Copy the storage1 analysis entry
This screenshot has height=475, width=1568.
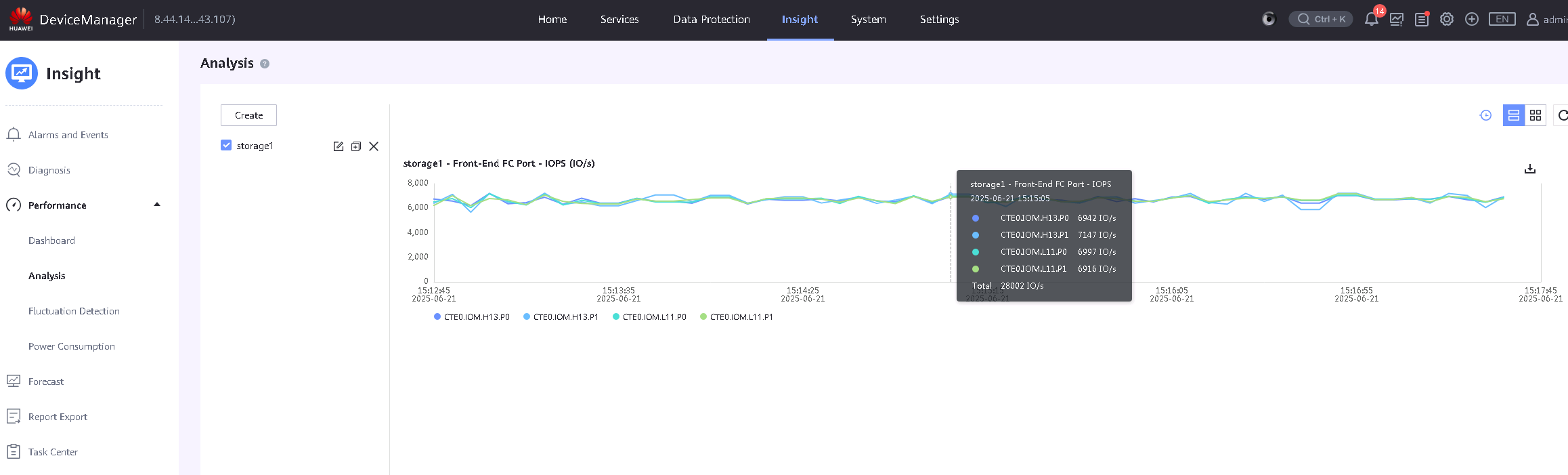click(356, 146)
